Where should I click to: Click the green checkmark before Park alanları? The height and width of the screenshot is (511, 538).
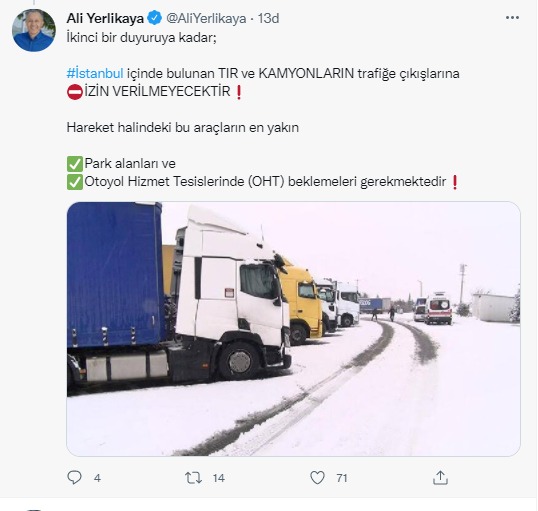pyautogui.click(x=75, y=164)
